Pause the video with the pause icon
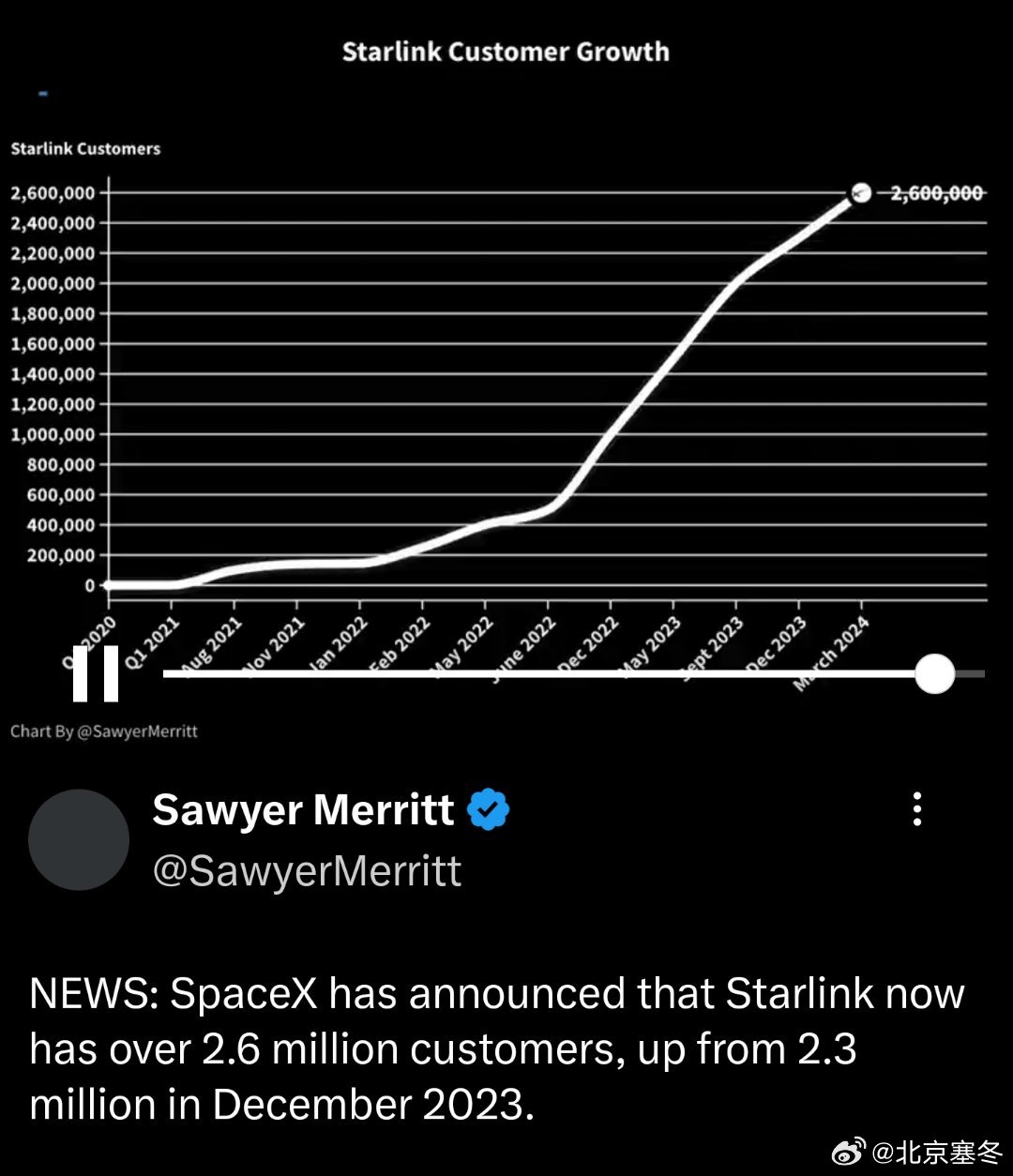The image size is (1013, 1176). 96,673
